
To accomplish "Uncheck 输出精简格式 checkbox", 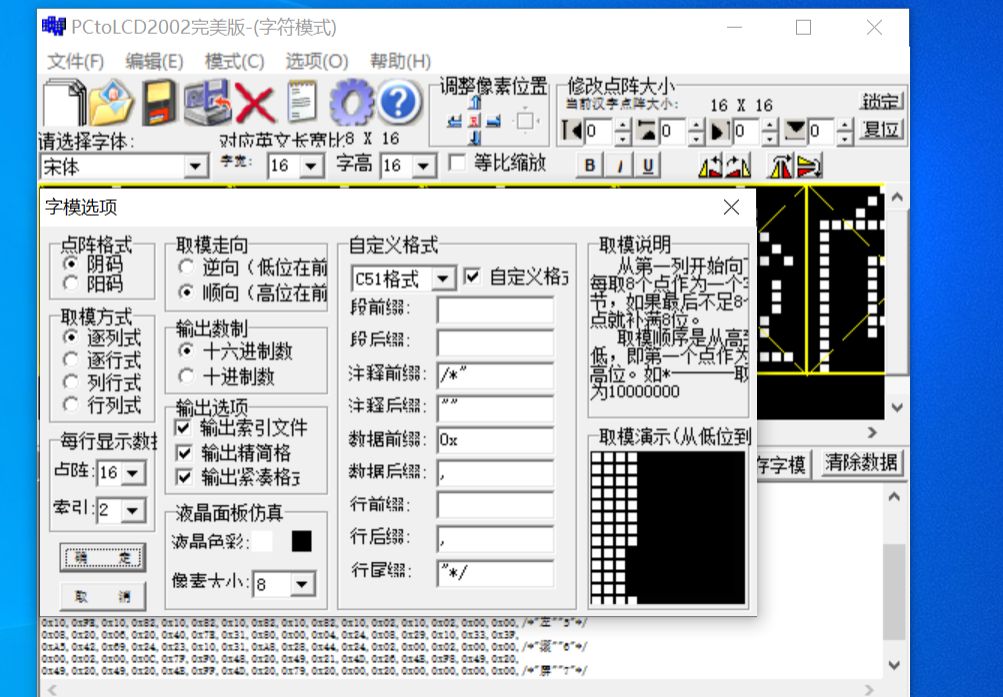I will (183, 453).
